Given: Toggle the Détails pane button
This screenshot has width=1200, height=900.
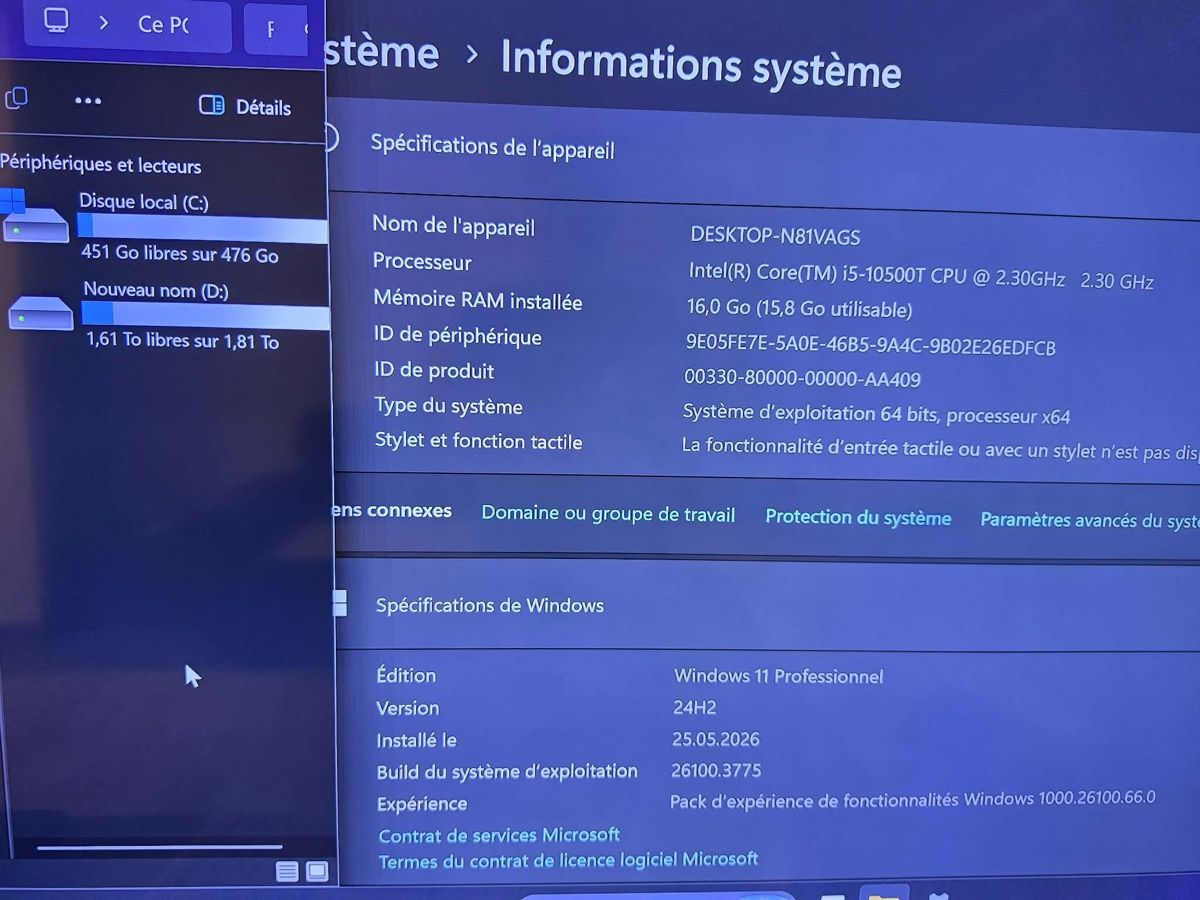Looking at the screenshot, I should click(245, 106).
